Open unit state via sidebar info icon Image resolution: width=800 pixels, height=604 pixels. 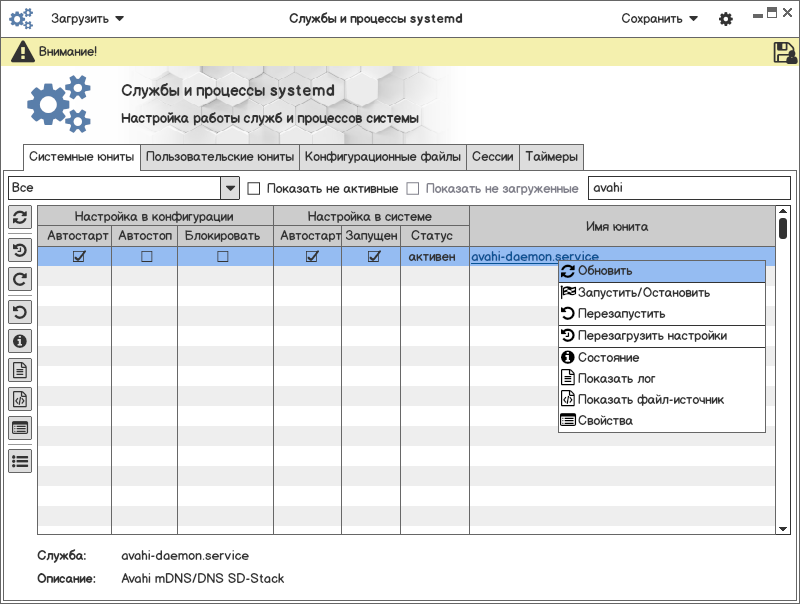click(20, 341)
